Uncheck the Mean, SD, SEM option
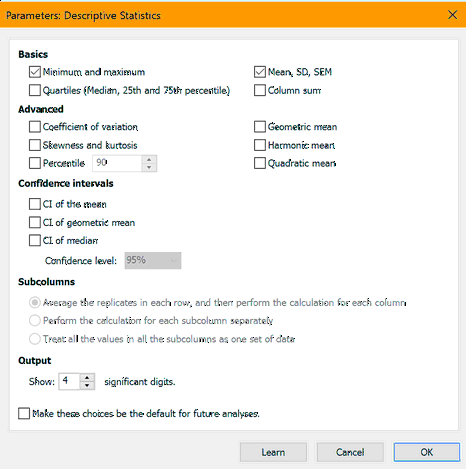Screen dimensions: 466x469 260,72
